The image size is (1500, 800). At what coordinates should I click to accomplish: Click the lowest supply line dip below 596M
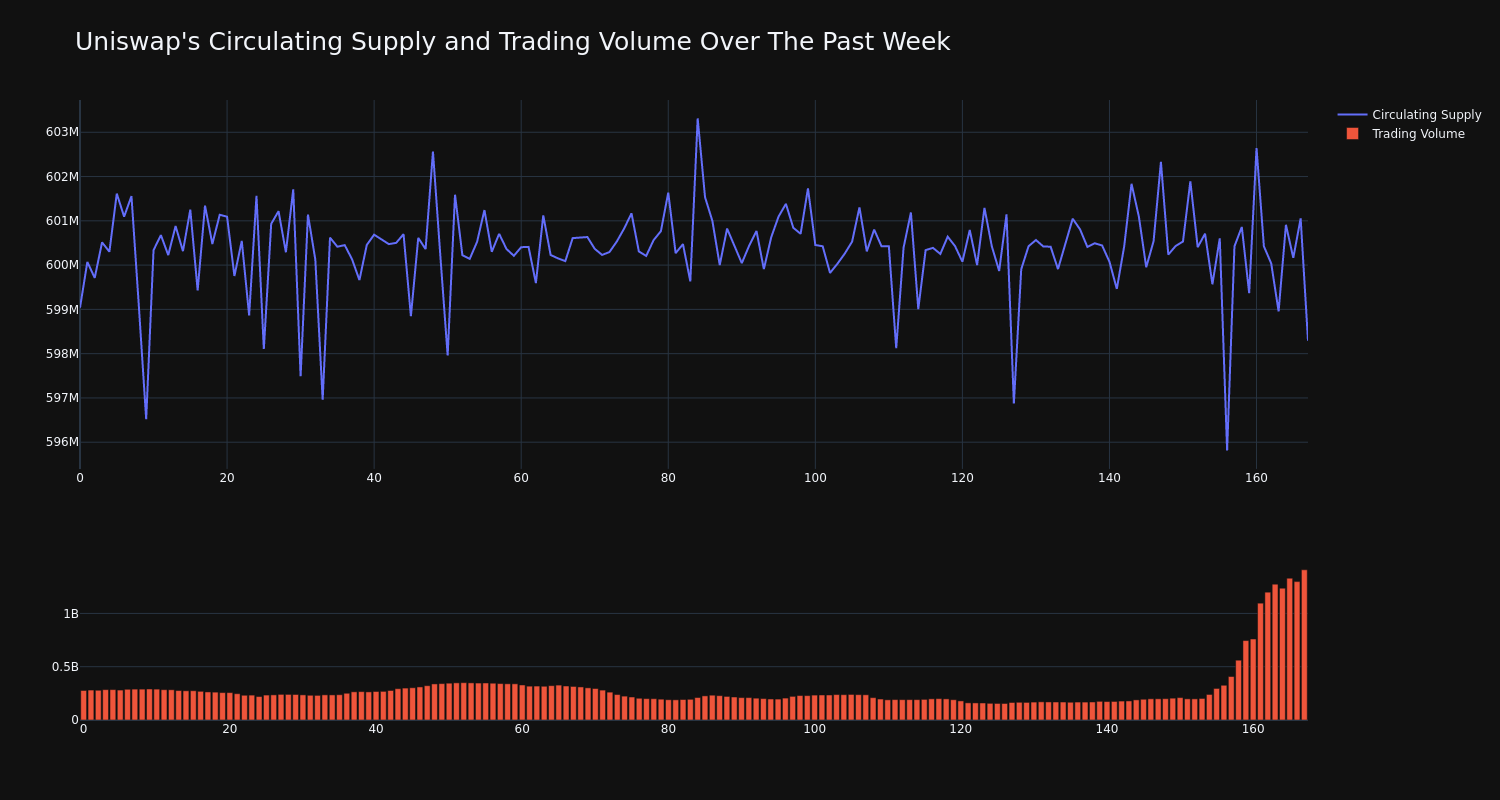(1227, 449)
